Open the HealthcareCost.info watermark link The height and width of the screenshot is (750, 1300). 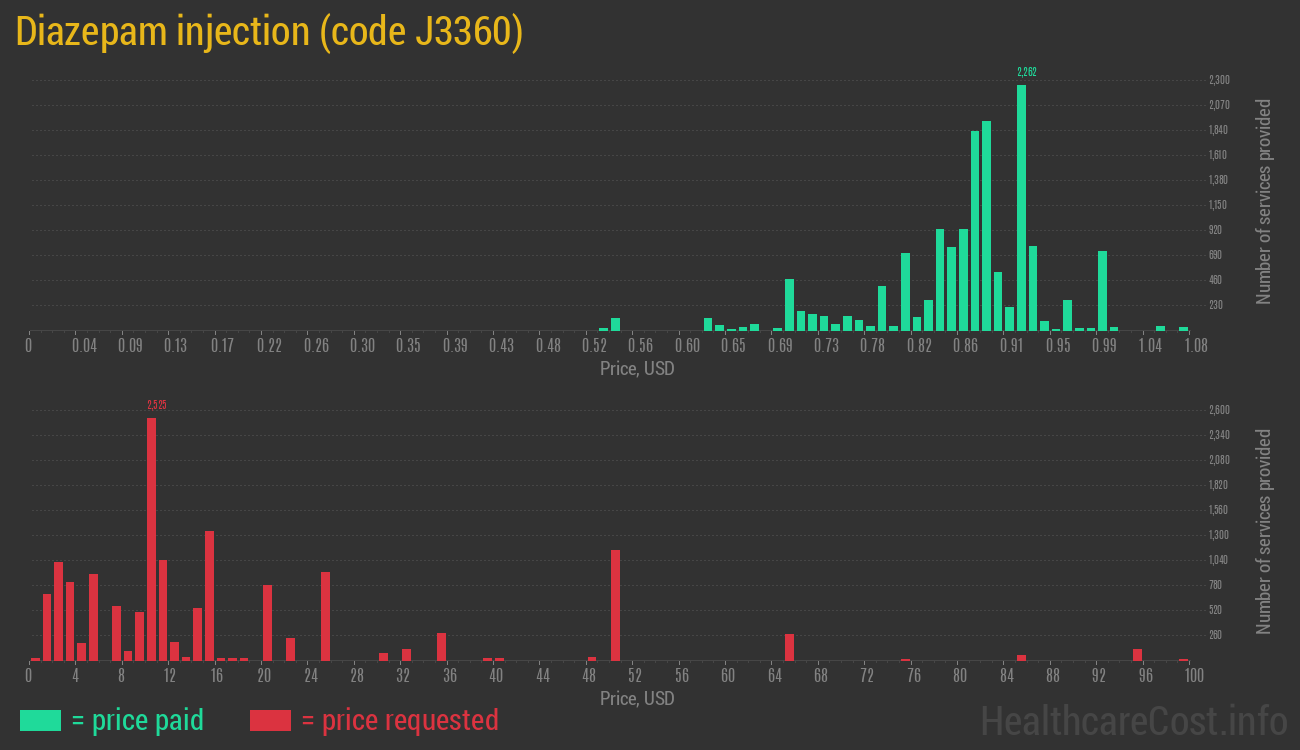(1133, 720)
